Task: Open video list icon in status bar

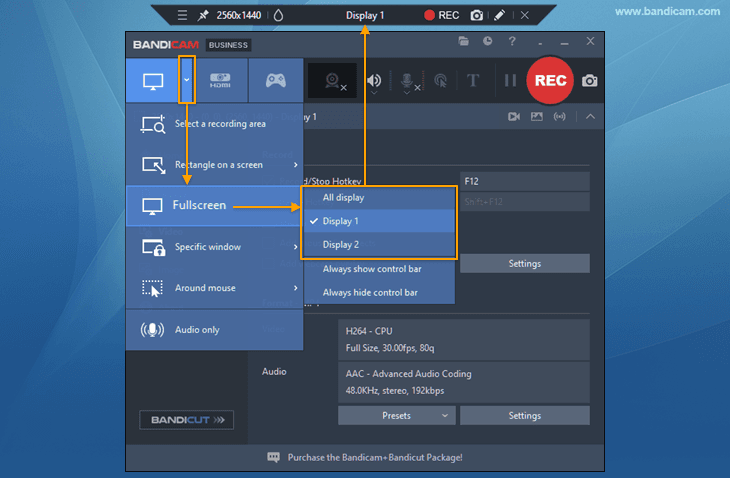Action: tap(514, 116)
